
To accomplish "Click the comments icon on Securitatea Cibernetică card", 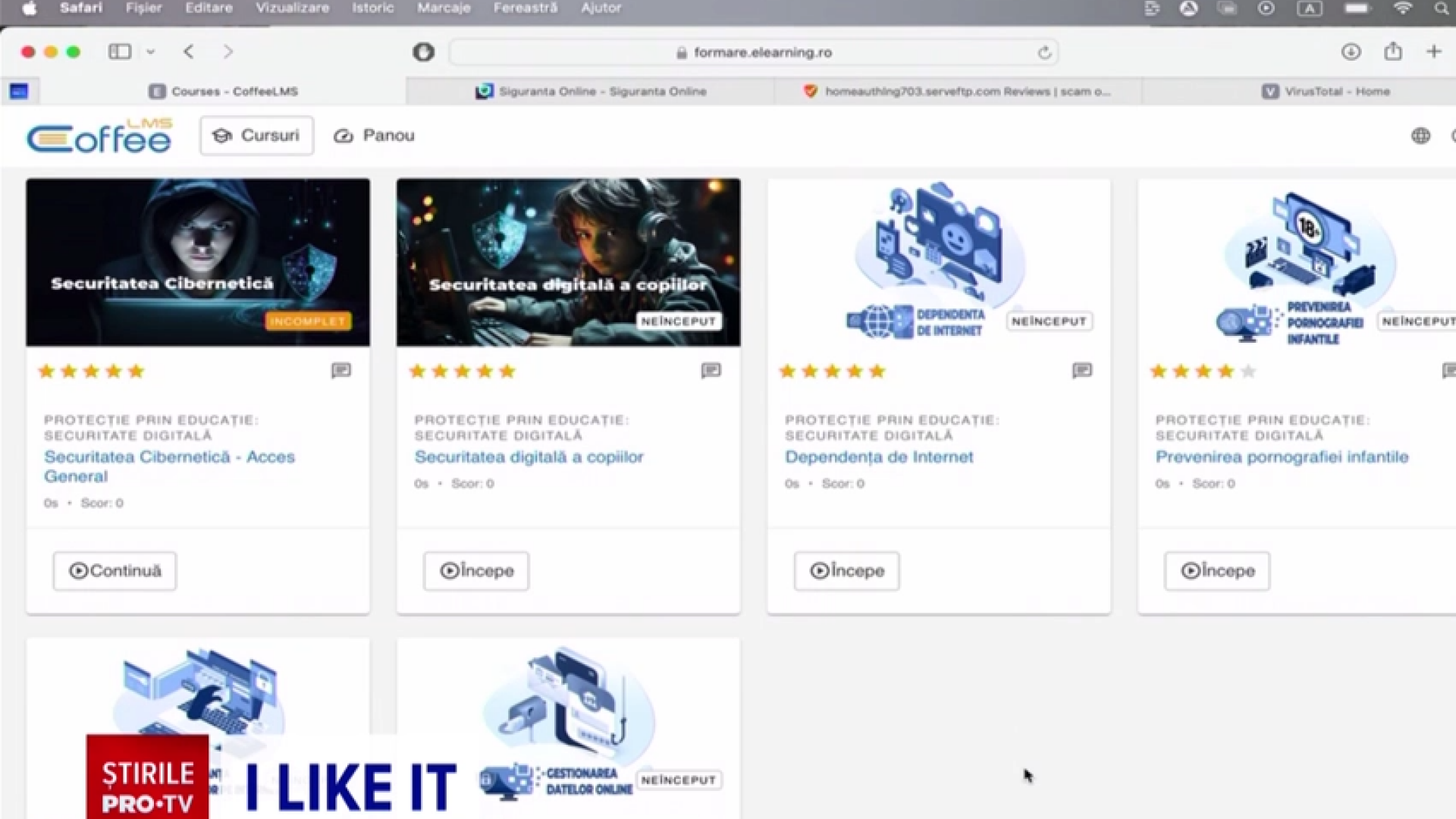I will pyautogui.click(x=340, y=371).
